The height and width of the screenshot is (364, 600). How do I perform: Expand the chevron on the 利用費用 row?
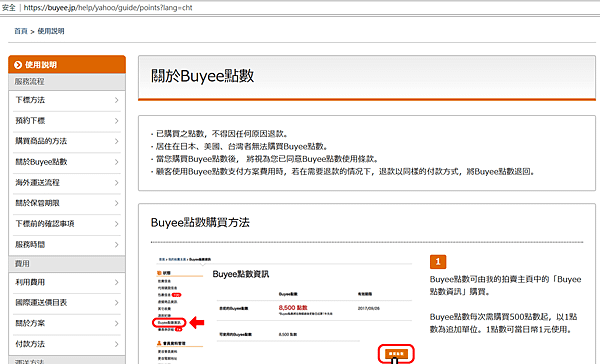(x=116, y=282)
